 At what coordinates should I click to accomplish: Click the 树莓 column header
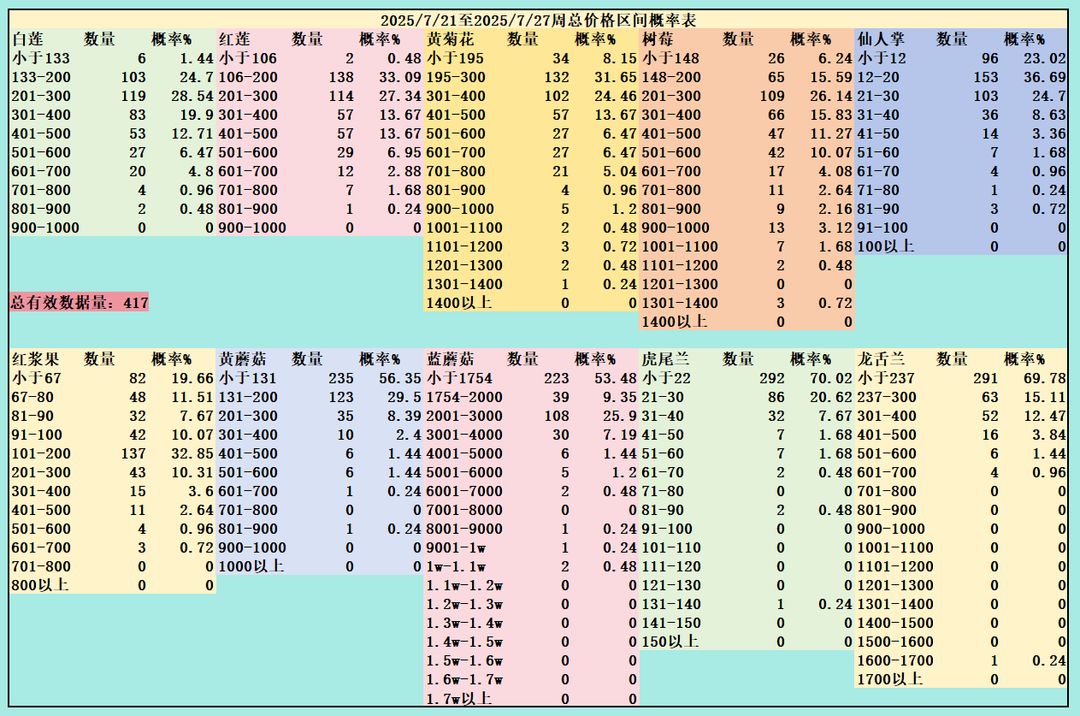pos(658,39)
